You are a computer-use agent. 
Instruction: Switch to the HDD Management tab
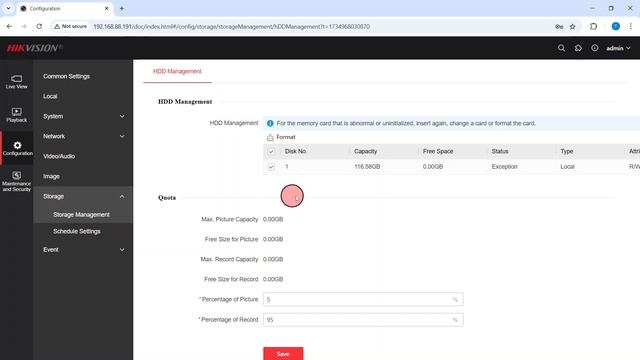(x=177, y=71)
